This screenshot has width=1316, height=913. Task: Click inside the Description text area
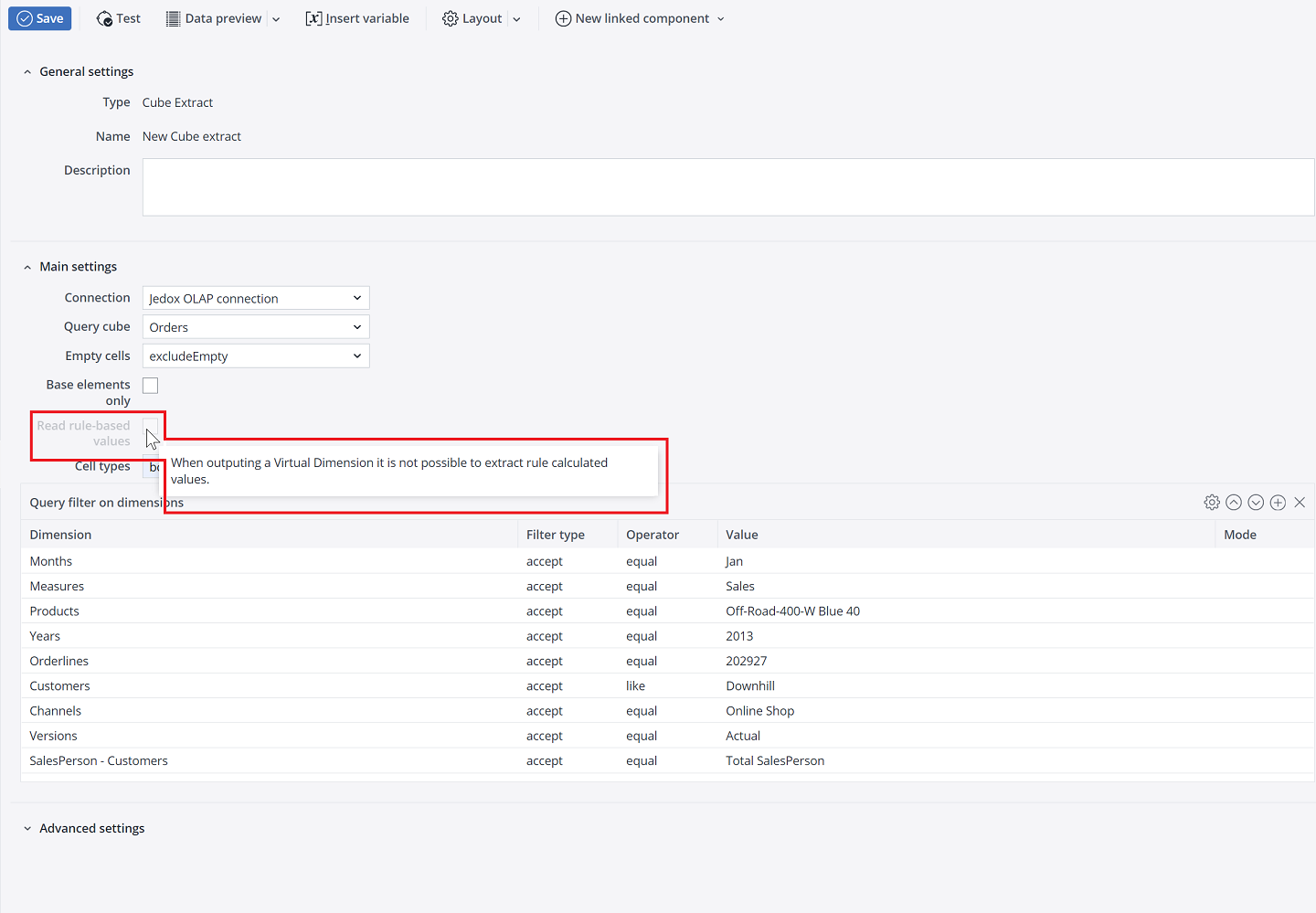[727, 187]
